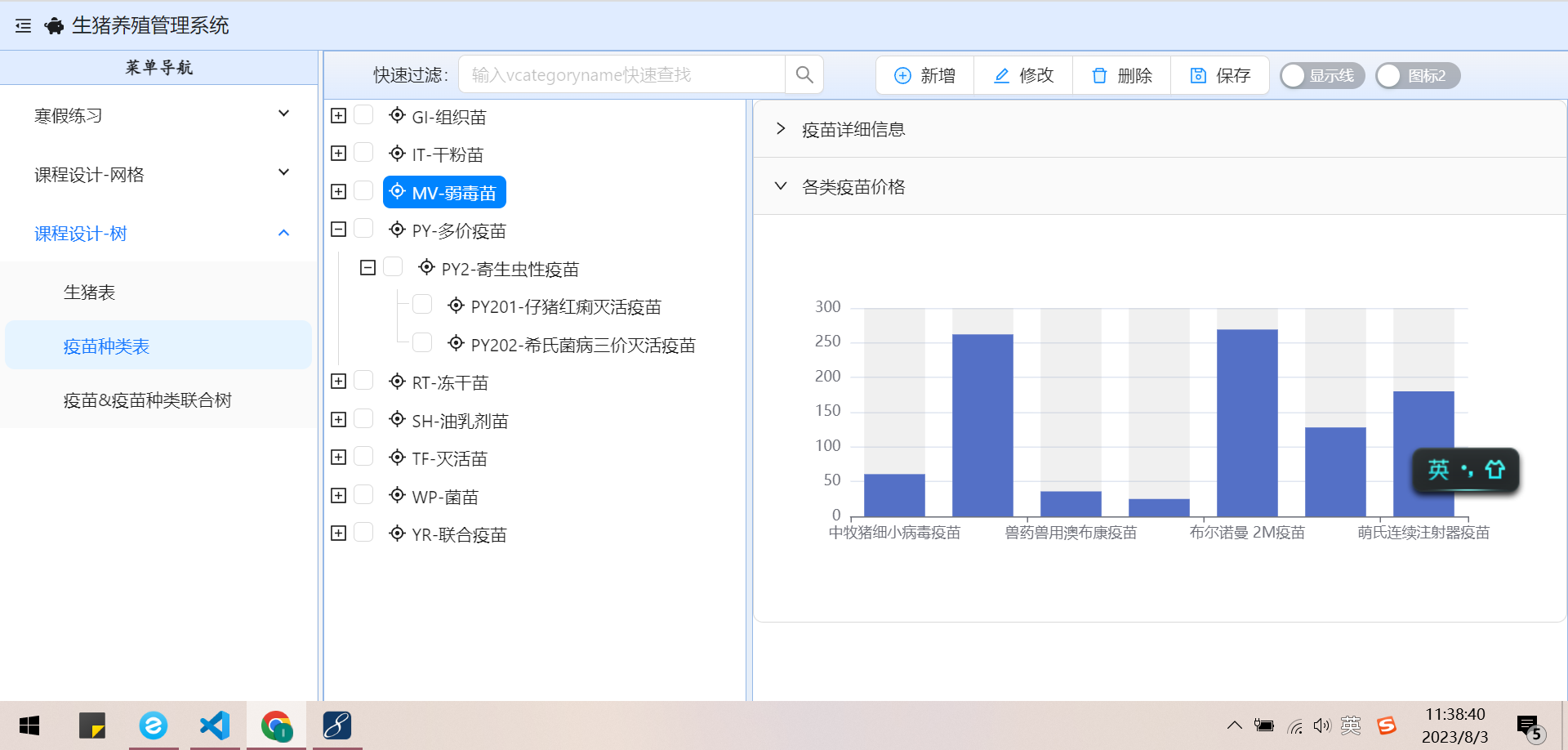This screenshot has height=750, width=1568.
Task: Open Visual Studio Code from taskbar
Action: 215,725
